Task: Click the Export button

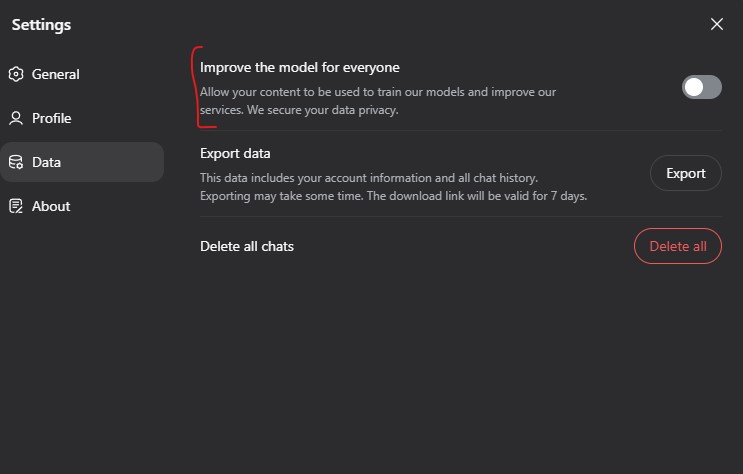Action: click(686, 173)
